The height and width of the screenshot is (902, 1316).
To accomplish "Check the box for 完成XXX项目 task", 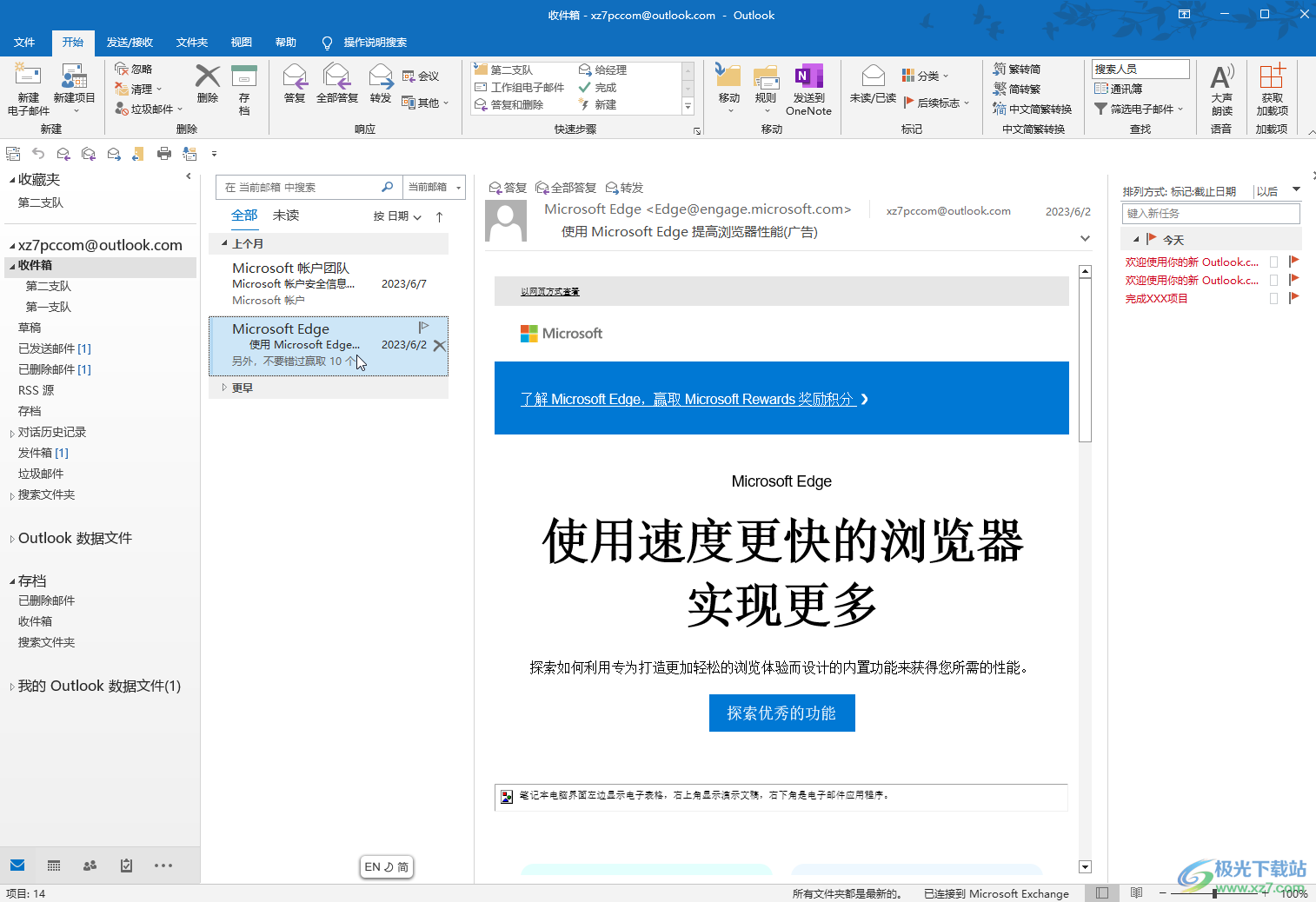I will pyautogui.click(x=1274, y=298).
